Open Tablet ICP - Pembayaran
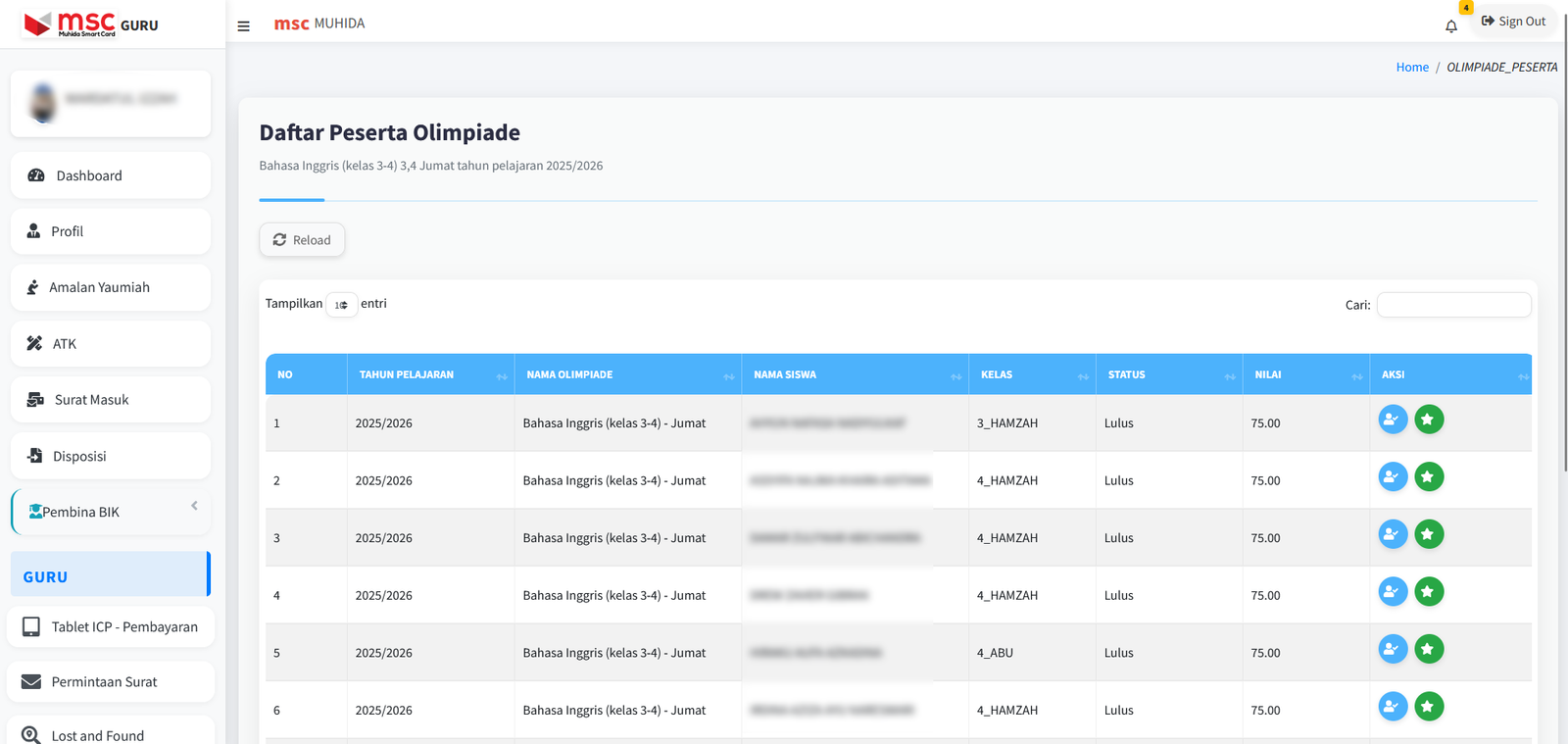The image size is (1568, 744). pos(111,626)
